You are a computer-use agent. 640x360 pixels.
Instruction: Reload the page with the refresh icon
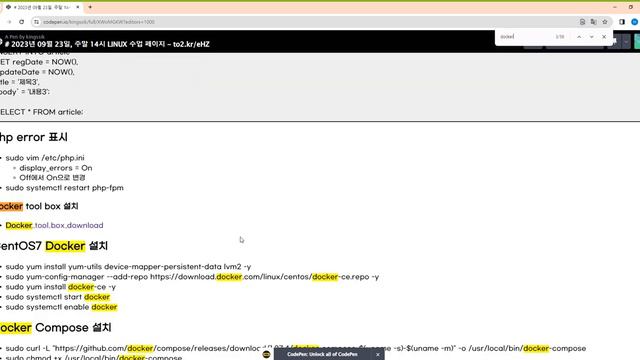click(22, 22)
